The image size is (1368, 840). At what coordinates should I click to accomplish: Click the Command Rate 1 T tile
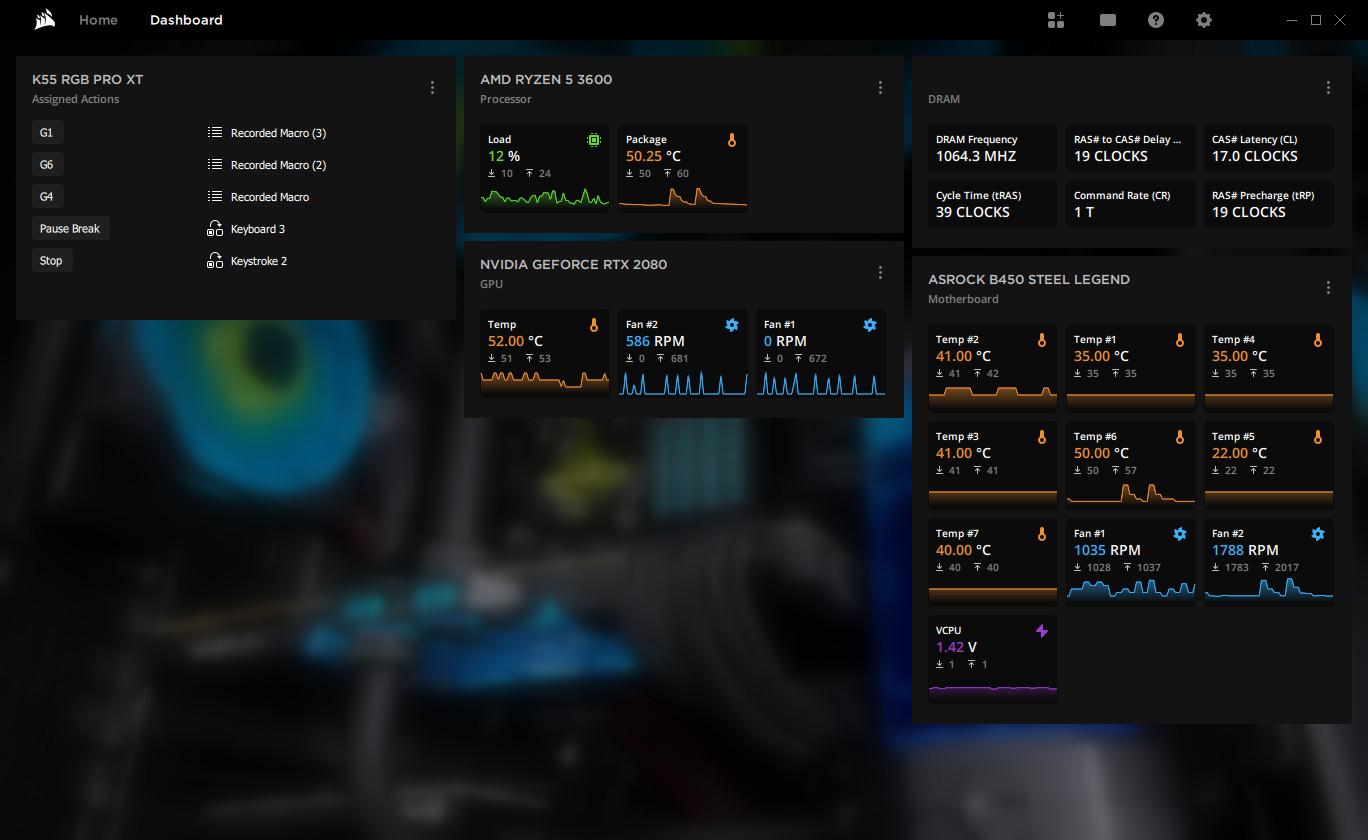(x=1130, y=204)
